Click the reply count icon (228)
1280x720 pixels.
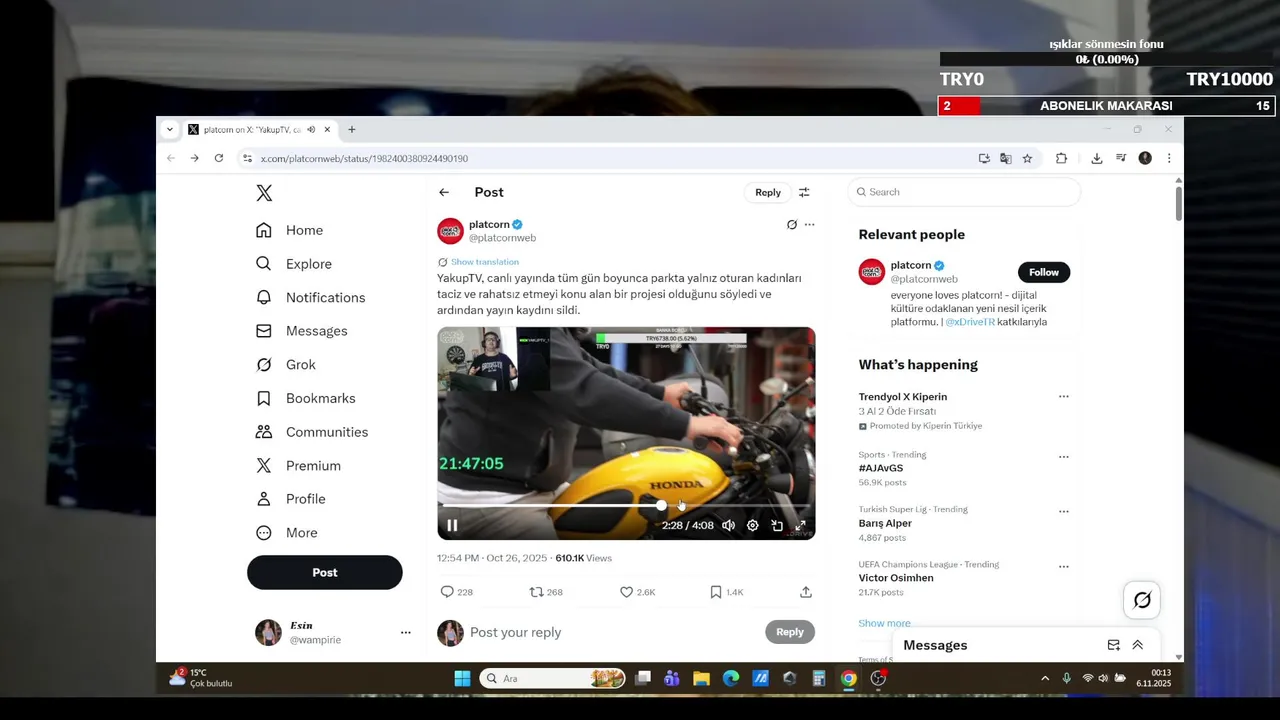tap(447, 592)
